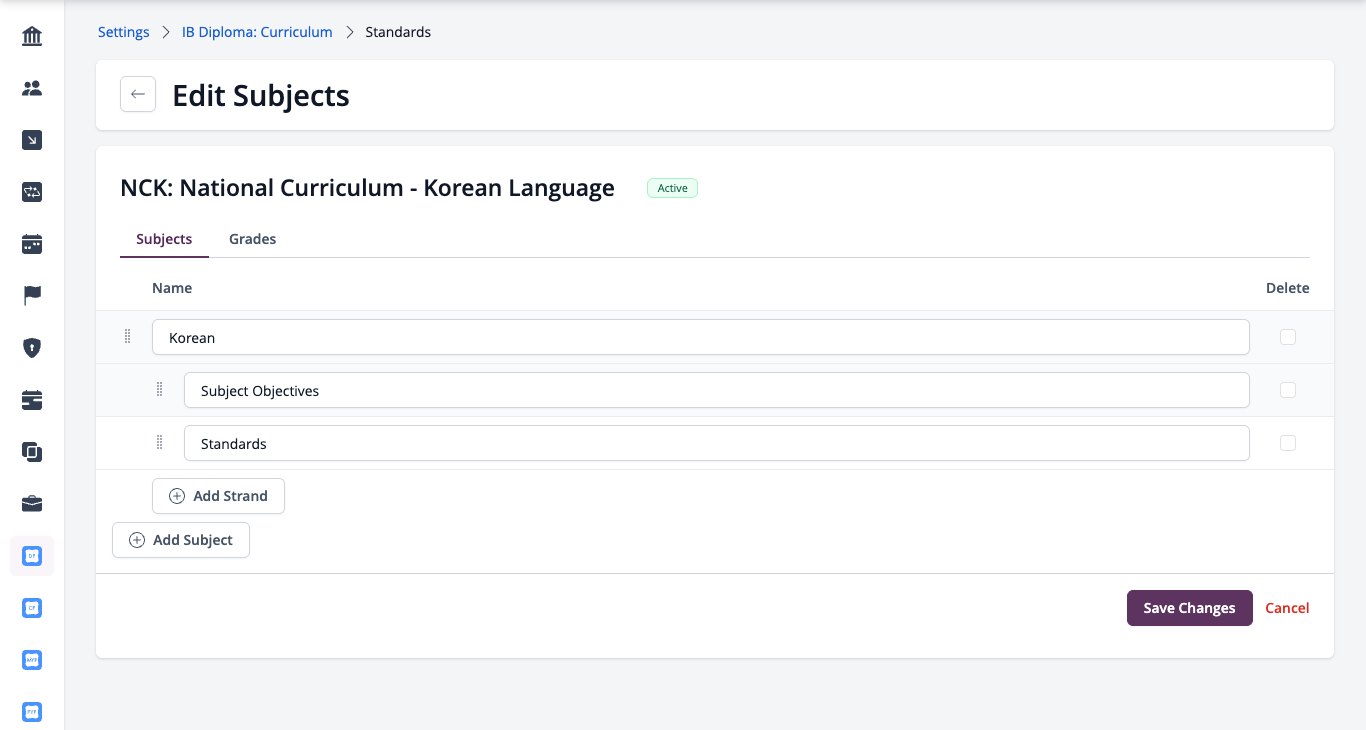Open the credit card sidebar icon

click(32, 400)
